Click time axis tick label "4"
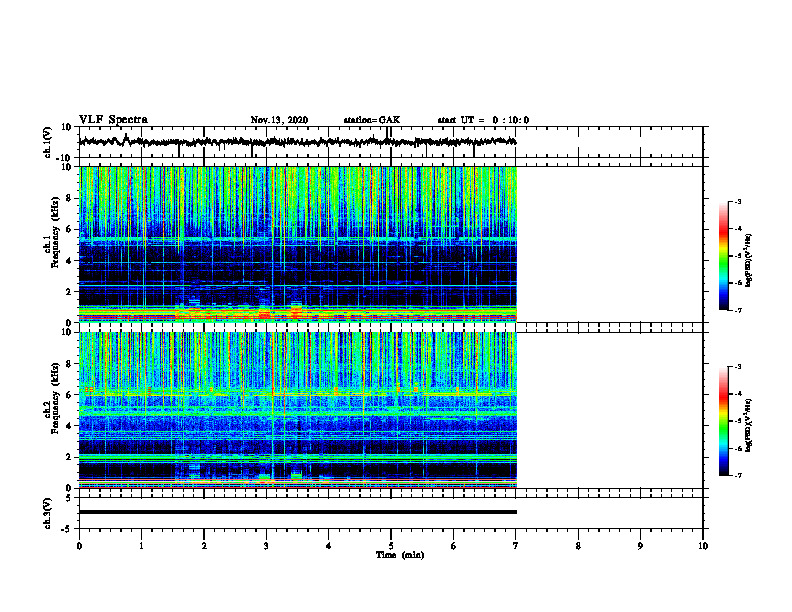This screenshot has width=792, height=612. 329,546
